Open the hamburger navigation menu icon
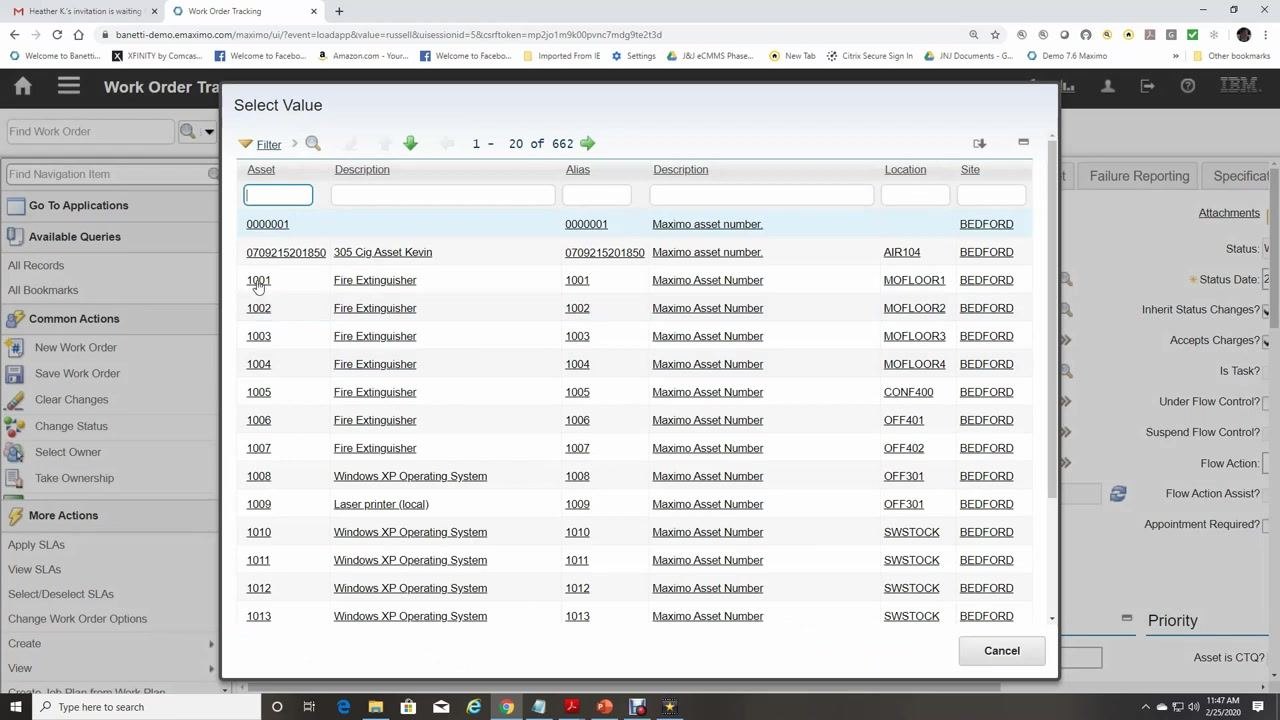Screen dimensions: 1280x720 point(68,86)
